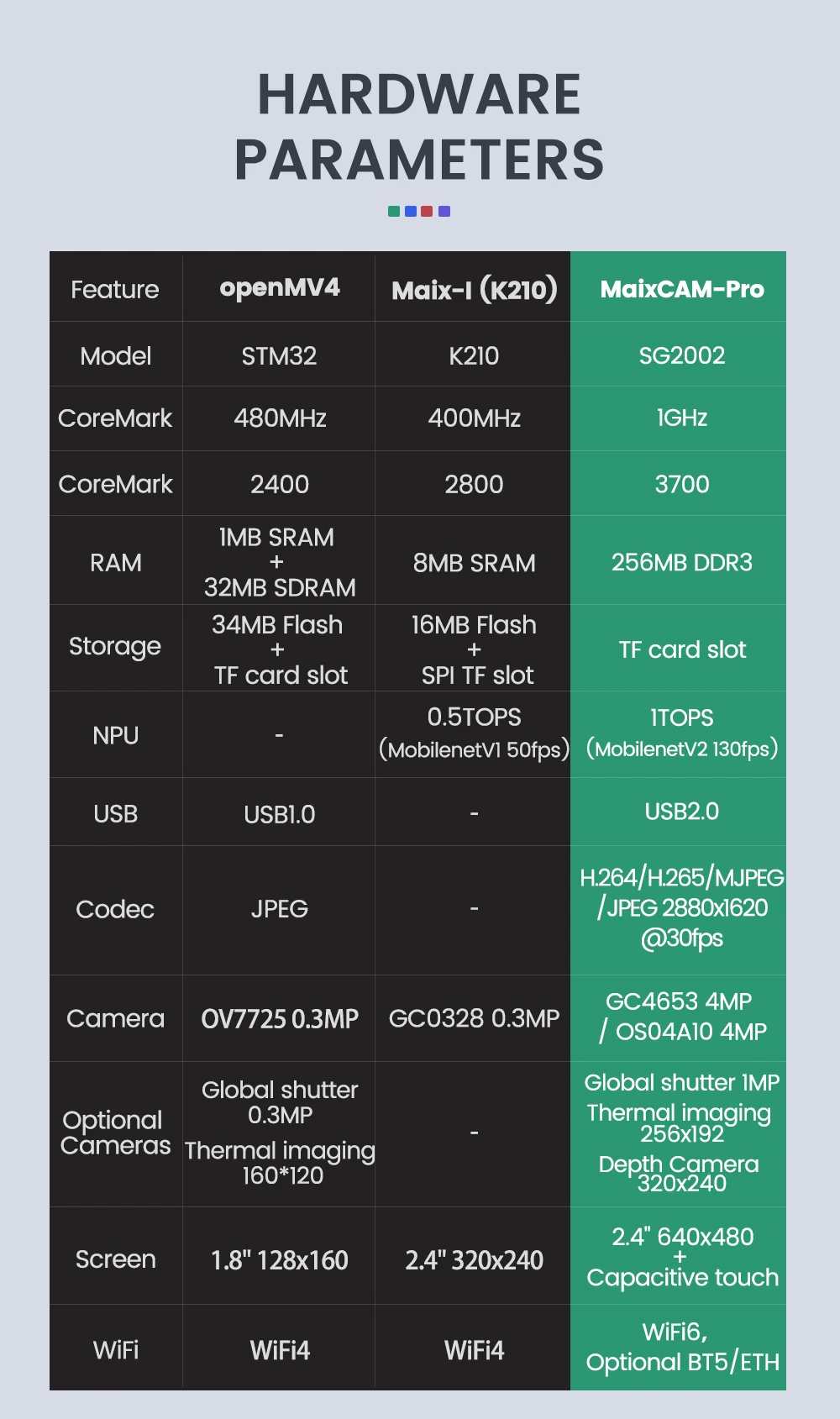840x1419 pixels.
Task: Click the Codec row label
Action: coord(115,909)
